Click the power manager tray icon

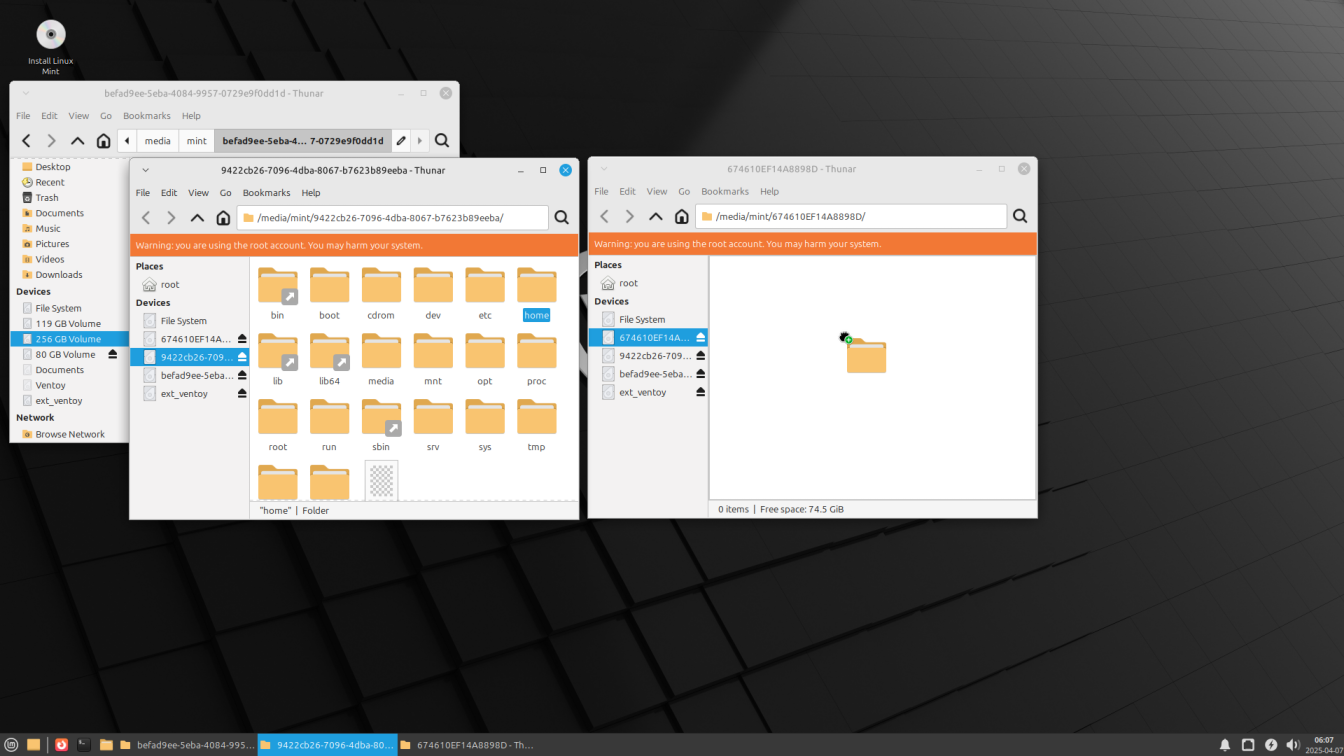[1271, 745]
